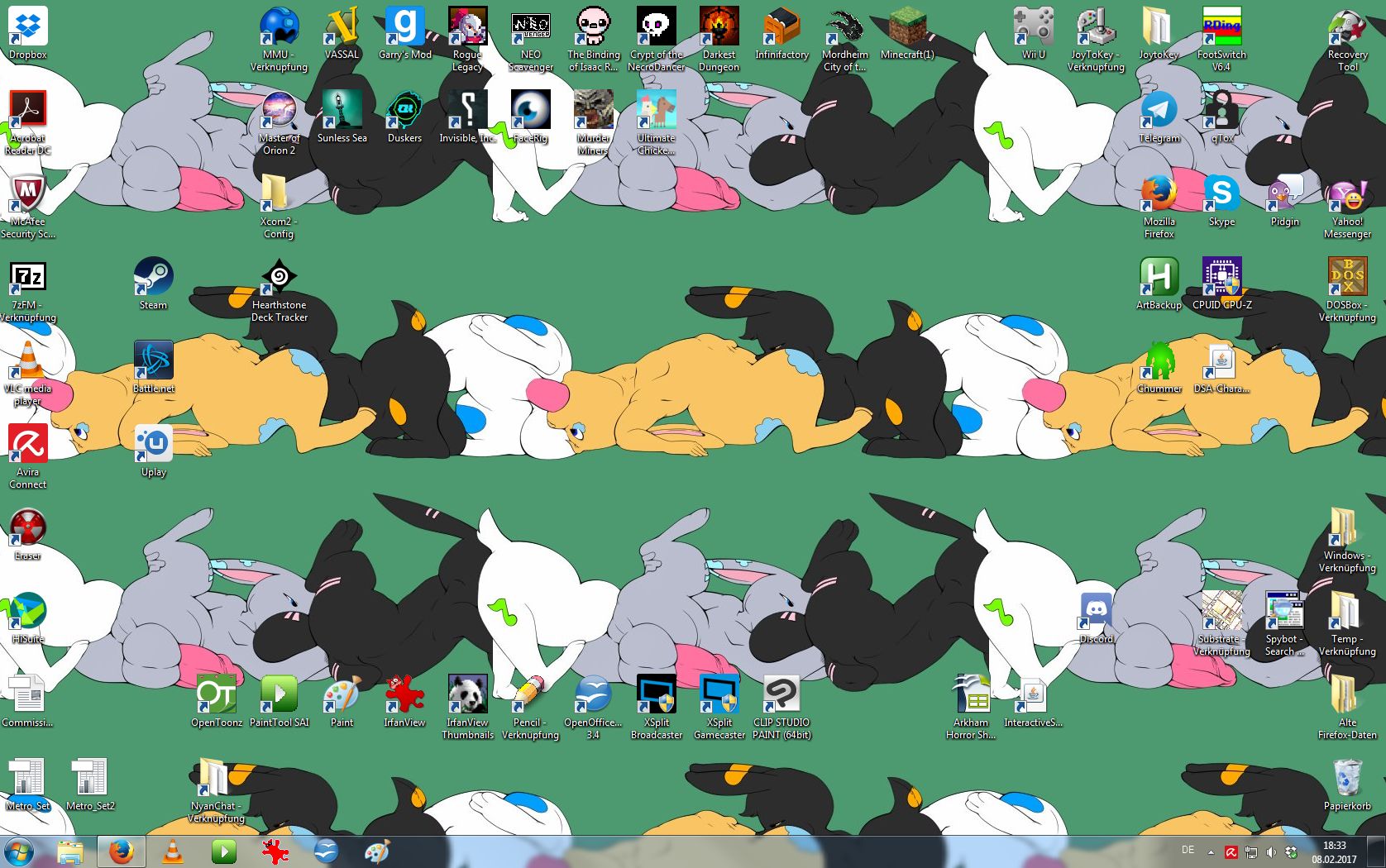Select the Discord desktop icon
Image resolution: width=1386 pixels, height=868 pixels.
(1096, 618)
